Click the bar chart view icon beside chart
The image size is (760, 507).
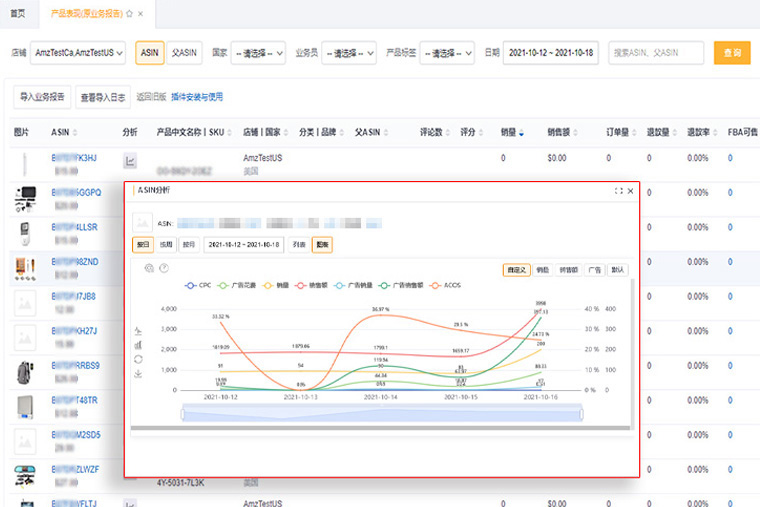click(x=136, y=344)
